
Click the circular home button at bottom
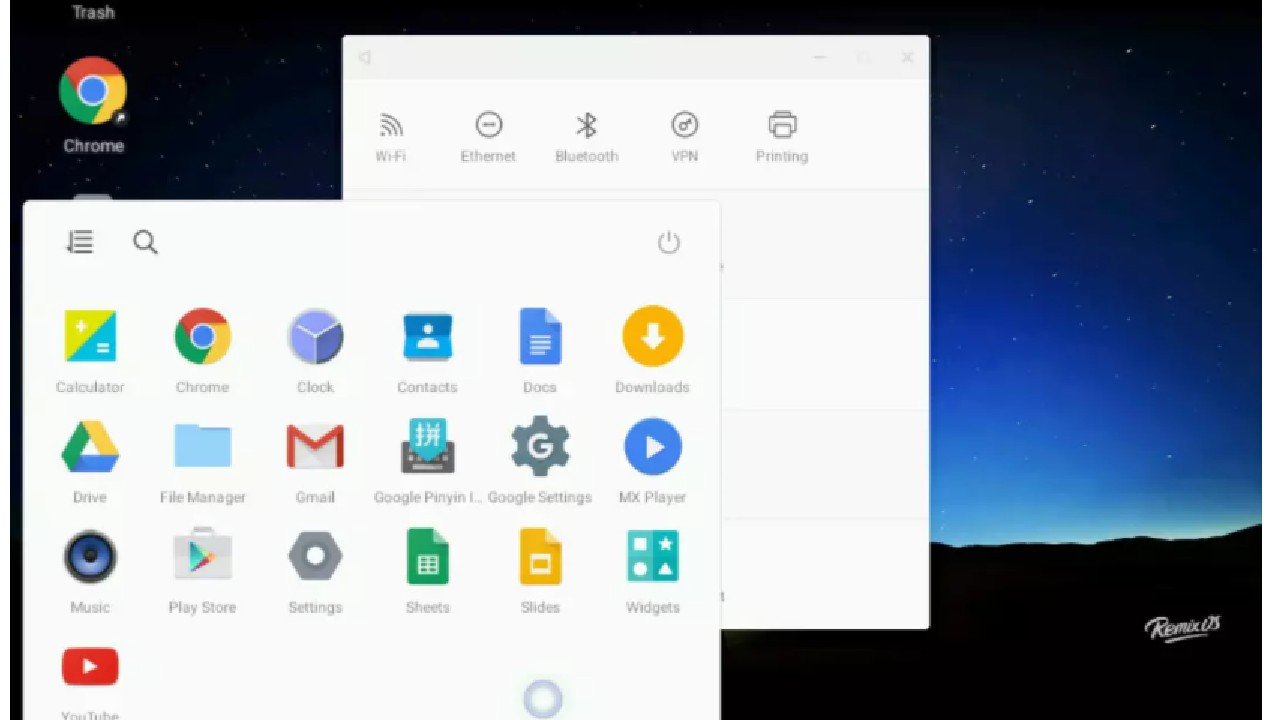[543, 699]
